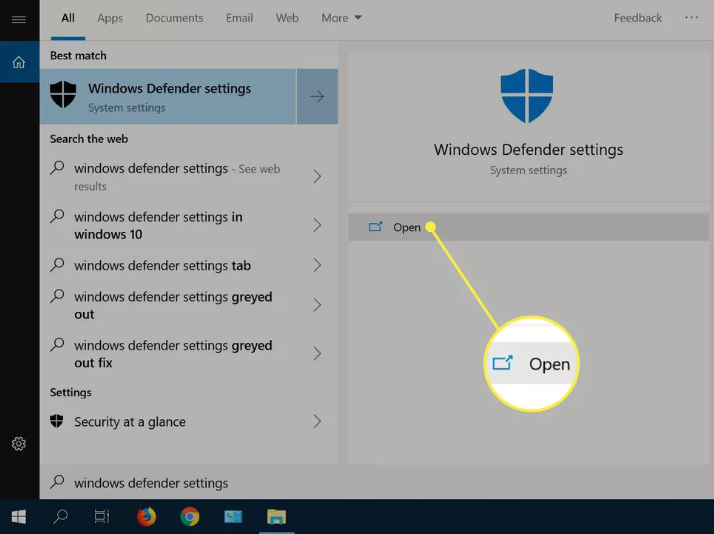
Task: Expand the More dropdown
Action: tap(341, 18)
